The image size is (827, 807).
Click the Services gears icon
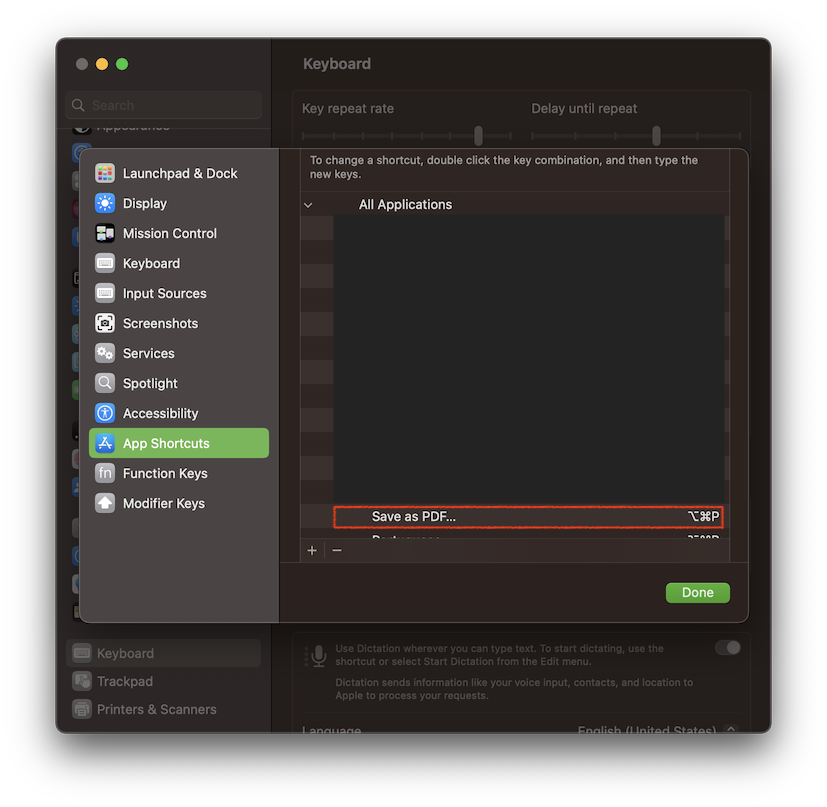point(105,353)
